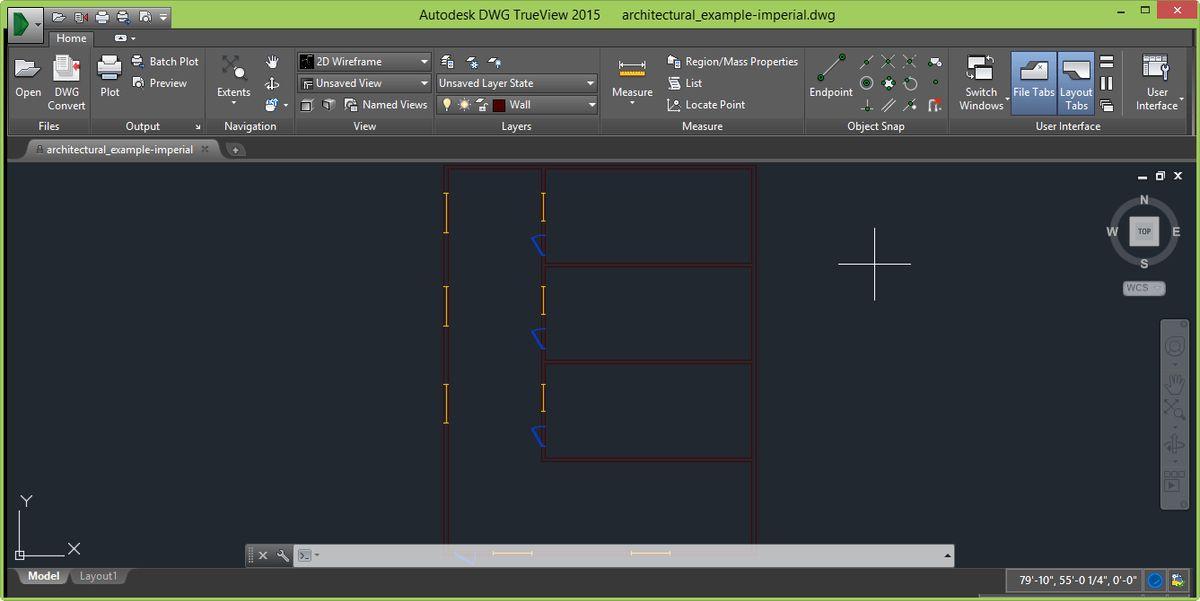1200x601 pixels.
Task: Toggle the Perpendicular object snap icon
Action: click(x=867, y=104)
